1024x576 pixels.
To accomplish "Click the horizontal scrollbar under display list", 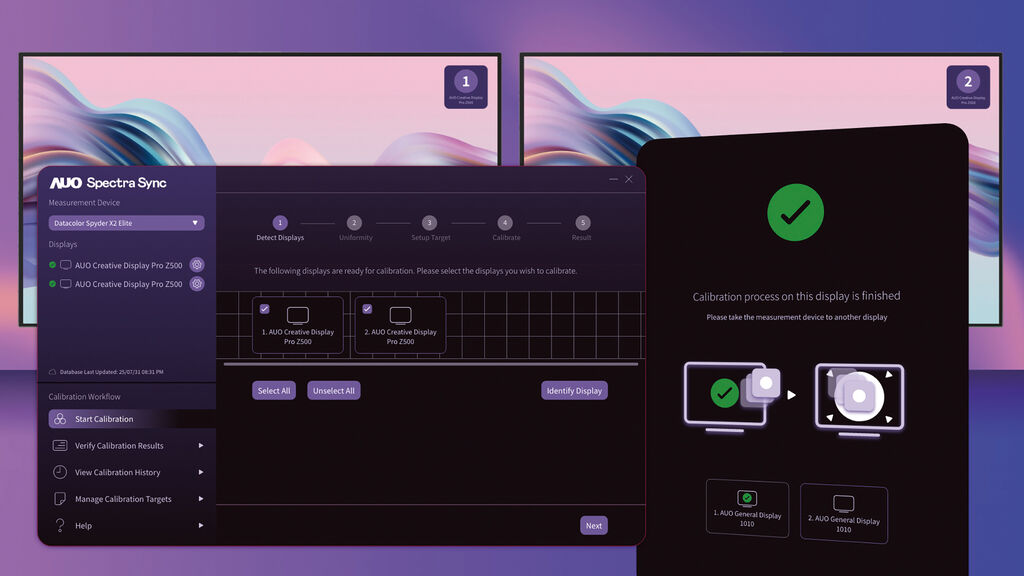I will click(430, 364).
